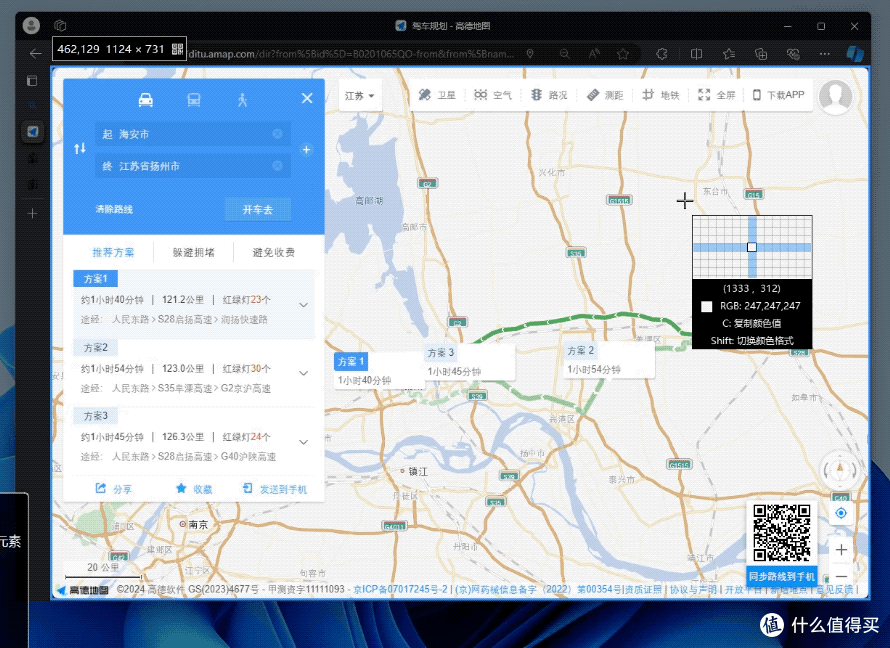Expand 方案3 route details chevron
The image size is (890, 648).
[304, 442]
